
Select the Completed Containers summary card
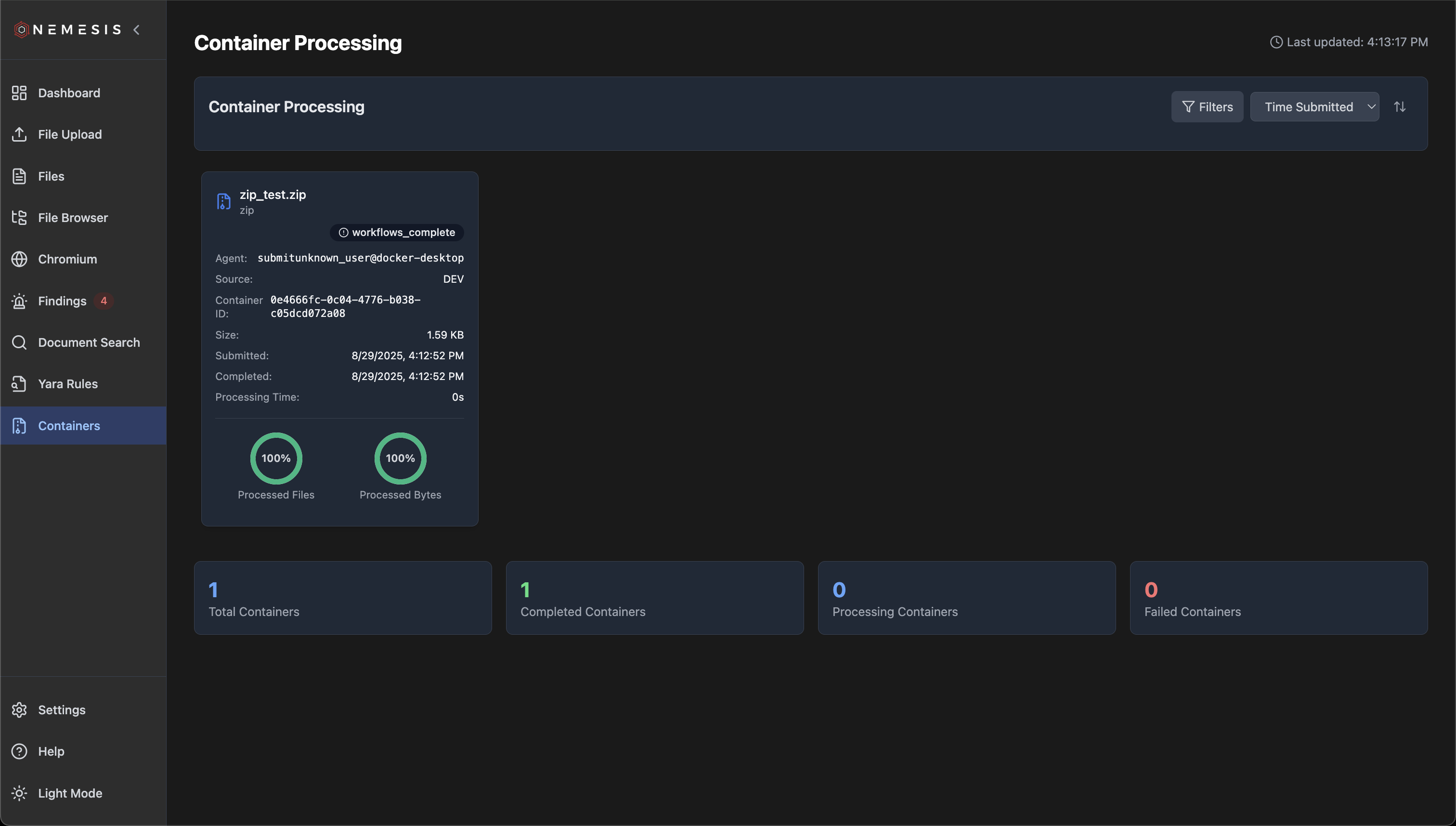pyautogui.click(x=654, y=597)
